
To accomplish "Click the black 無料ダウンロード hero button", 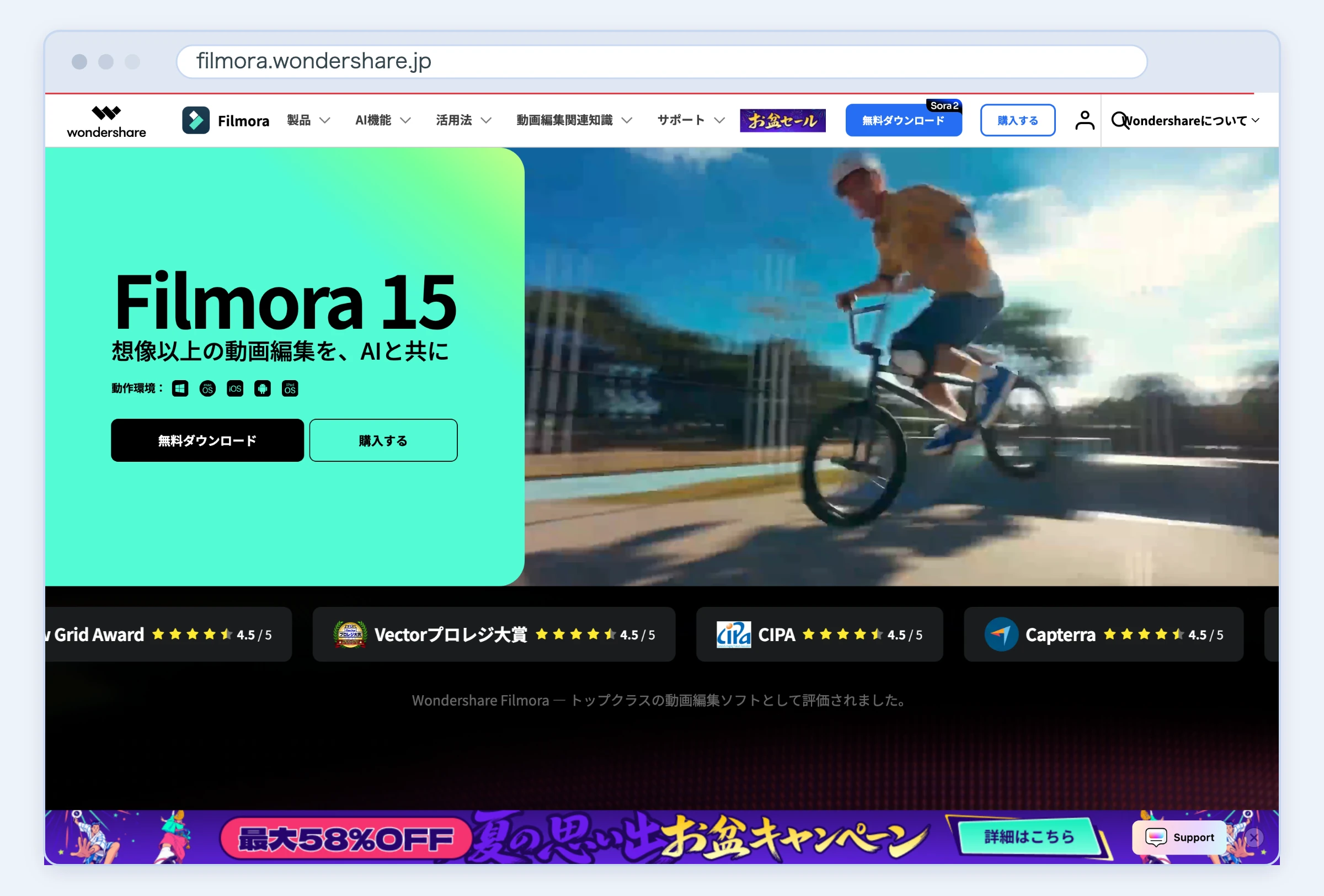I will point(207,440).
